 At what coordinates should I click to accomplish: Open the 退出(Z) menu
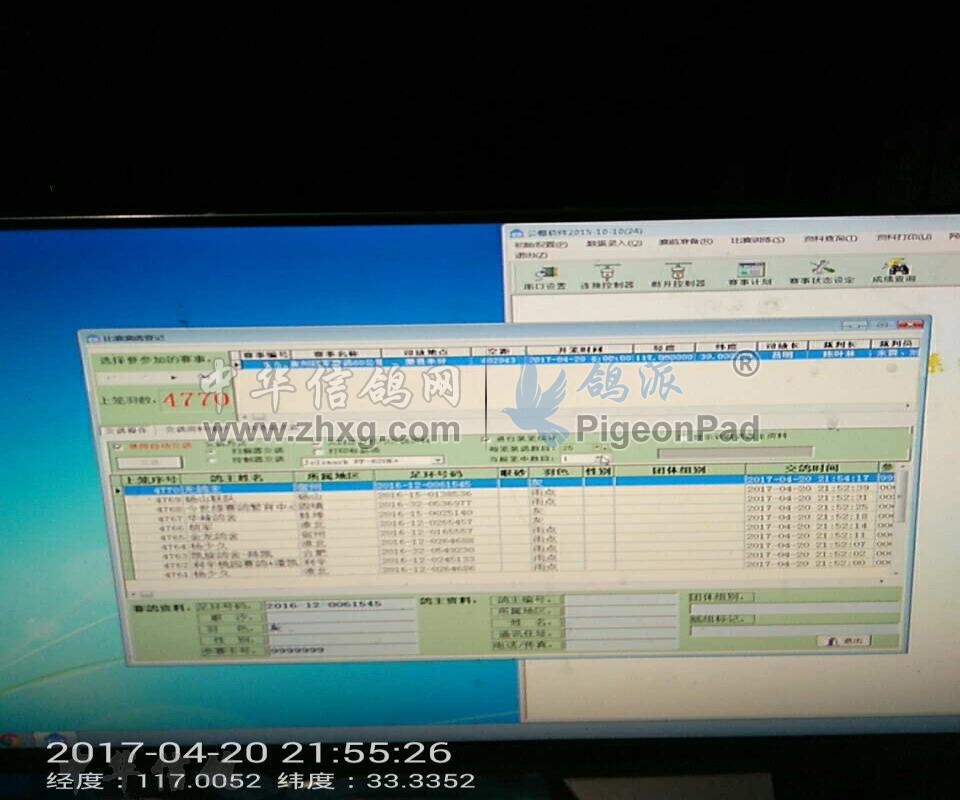tap(531, 255)
